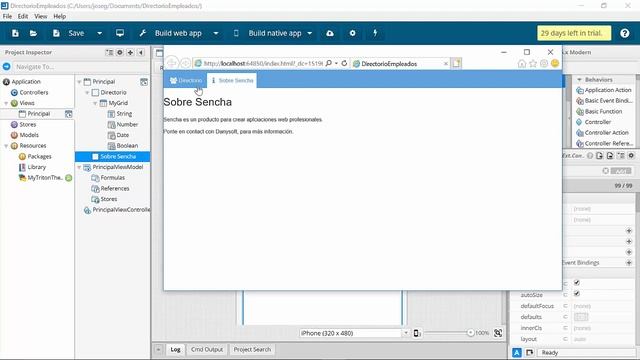640x360 pixels.
Task: Close the DirectorioEmpleados browser tab
Action: 446,64
